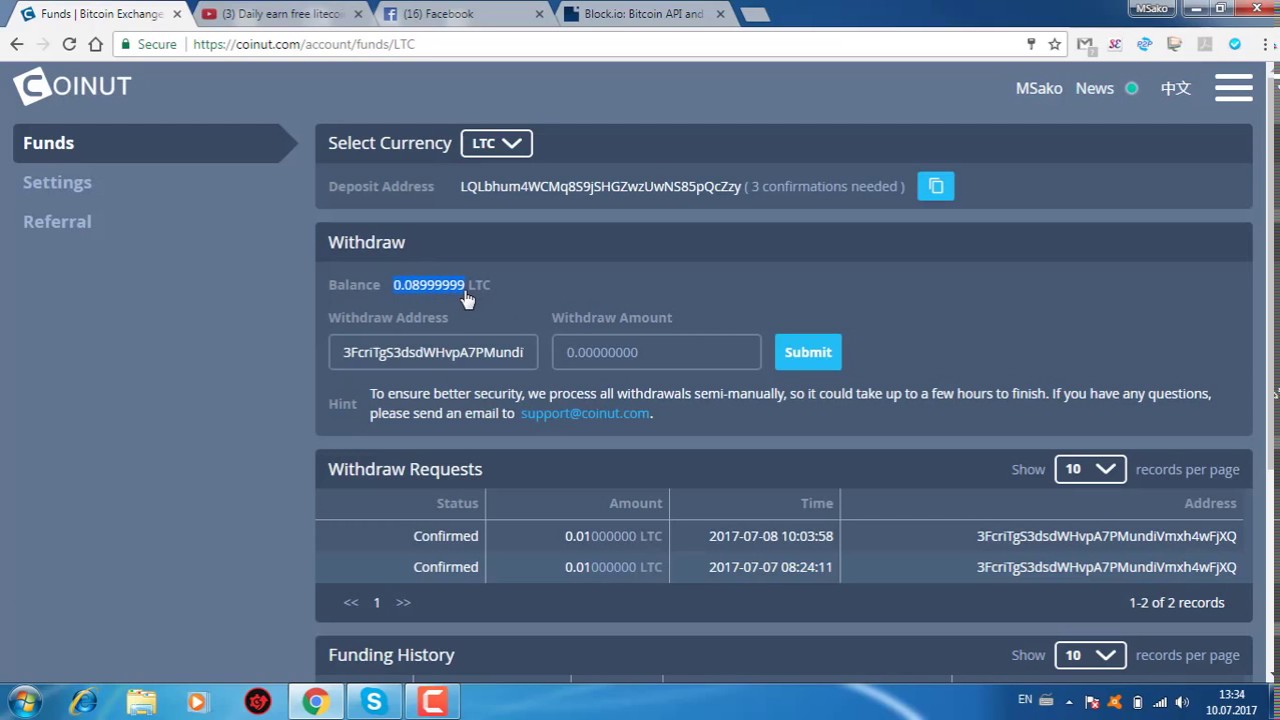The image size is (1280, 720).
Task: Open Camtasia in the taskbar
Action: click(432, 702)
